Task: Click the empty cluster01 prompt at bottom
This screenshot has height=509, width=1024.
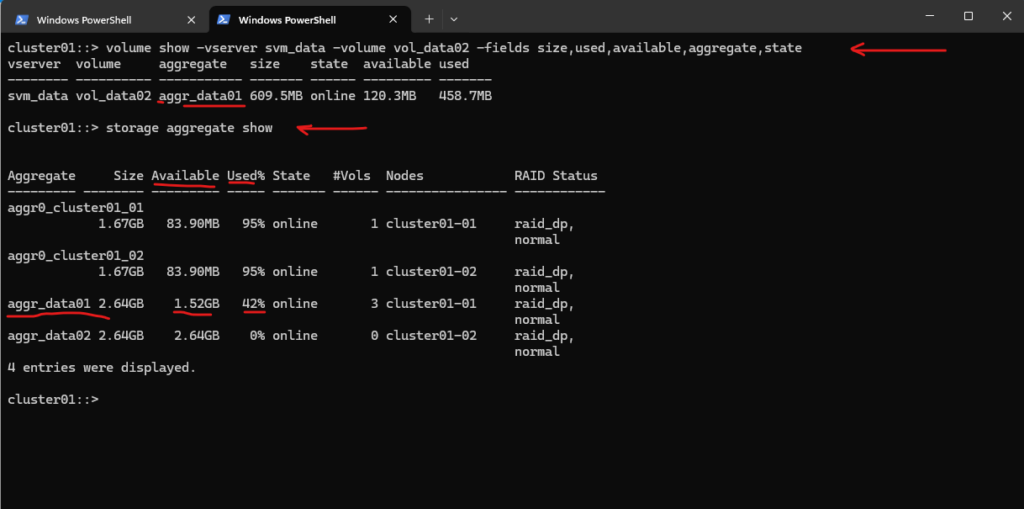Action: [53, 400]
